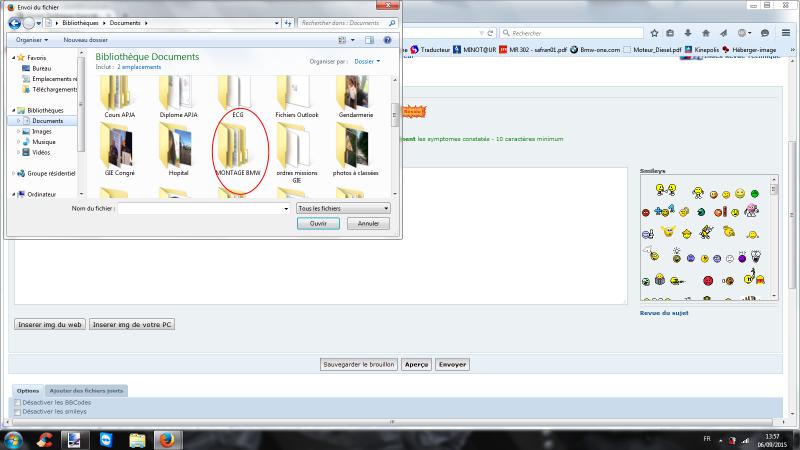
Task: Select Images in the Bibliothèques tree
Action: (41, 131)
